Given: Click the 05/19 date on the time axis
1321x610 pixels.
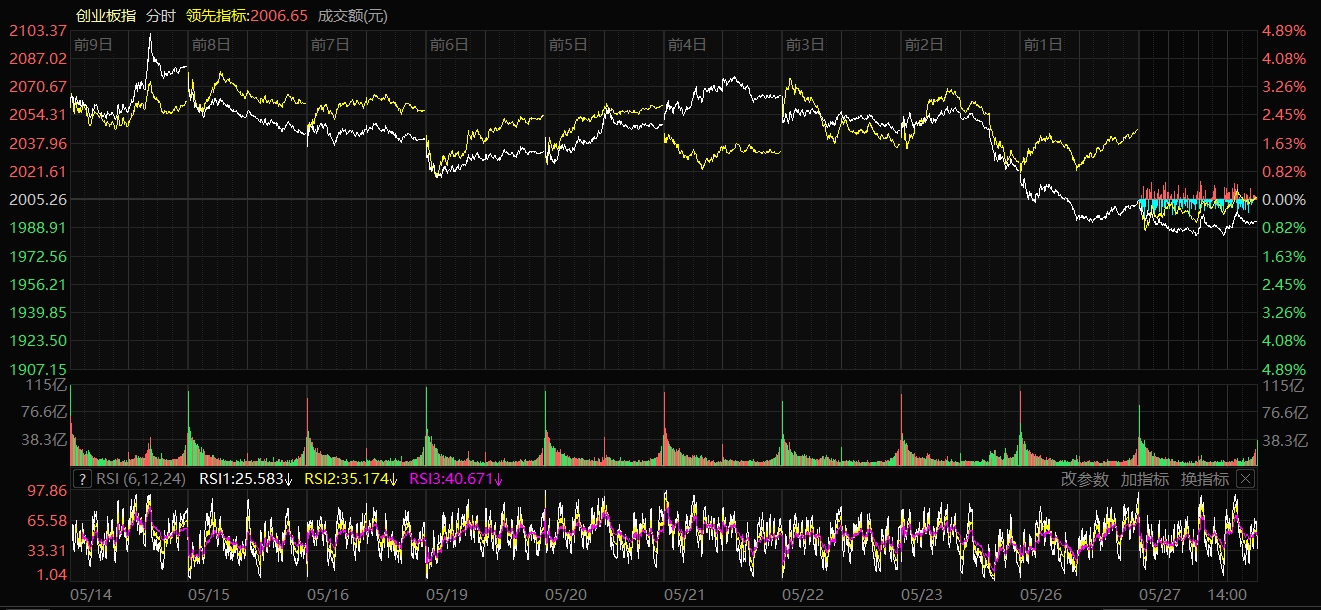Looking at the screenshot, I should 447,595.
